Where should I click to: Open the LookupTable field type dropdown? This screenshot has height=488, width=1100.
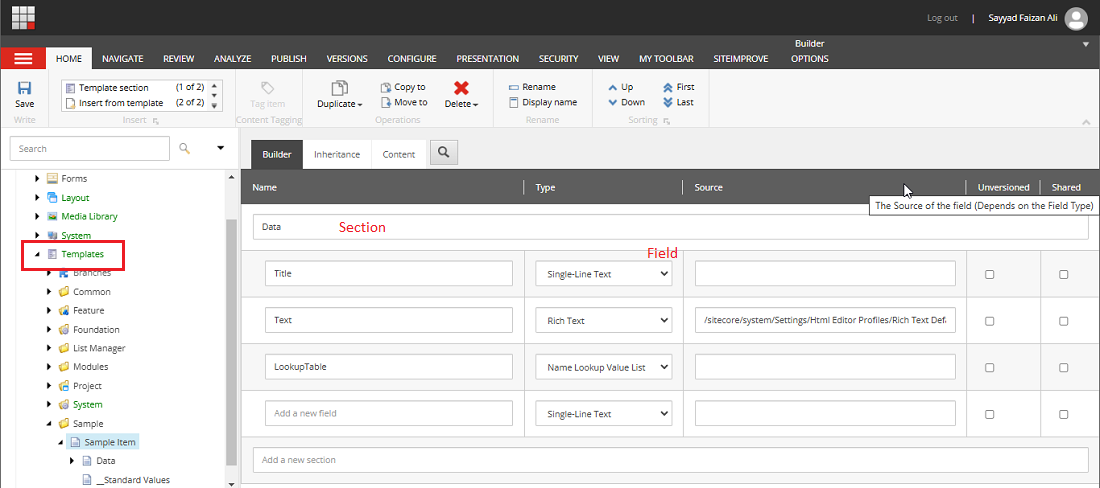tap(603, 367)
